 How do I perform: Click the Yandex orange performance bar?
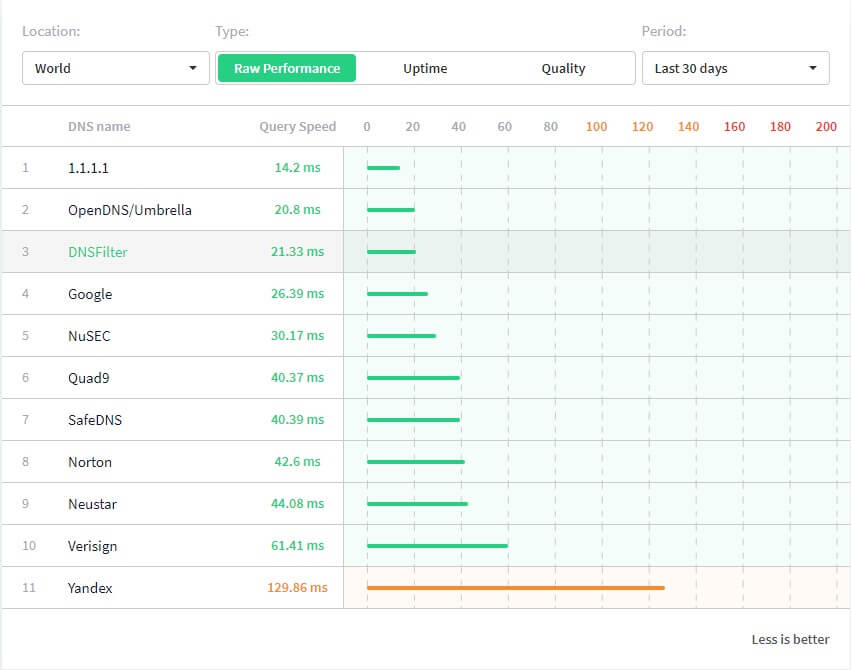pos(515,587)
